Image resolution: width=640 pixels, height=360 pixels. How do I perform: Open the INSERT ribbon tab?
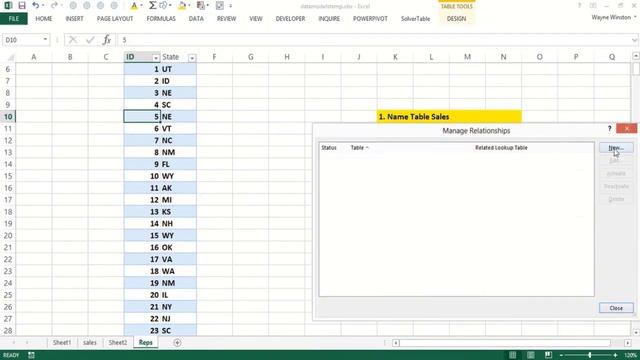[74, 19]
